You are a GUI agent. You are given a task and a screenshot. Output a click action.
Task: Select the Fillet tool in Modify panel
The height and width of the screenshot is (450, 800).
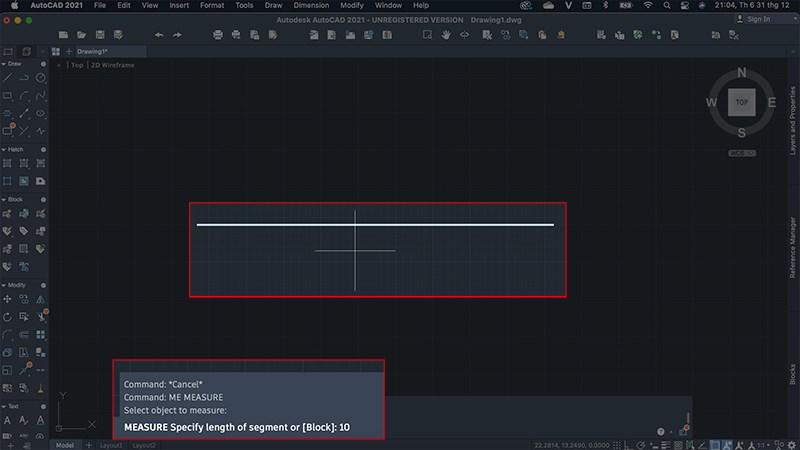8,335
